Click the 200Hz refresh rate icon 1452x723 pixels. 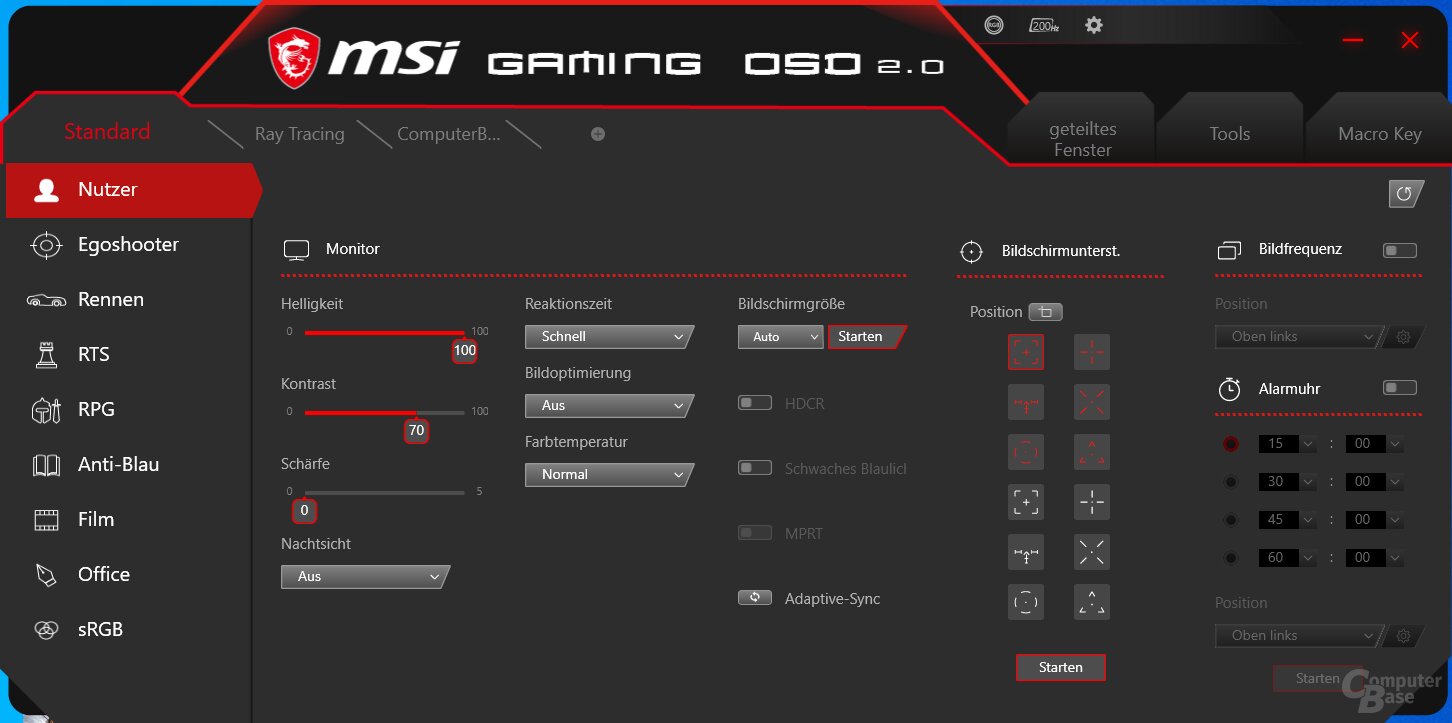point(1044,26)
